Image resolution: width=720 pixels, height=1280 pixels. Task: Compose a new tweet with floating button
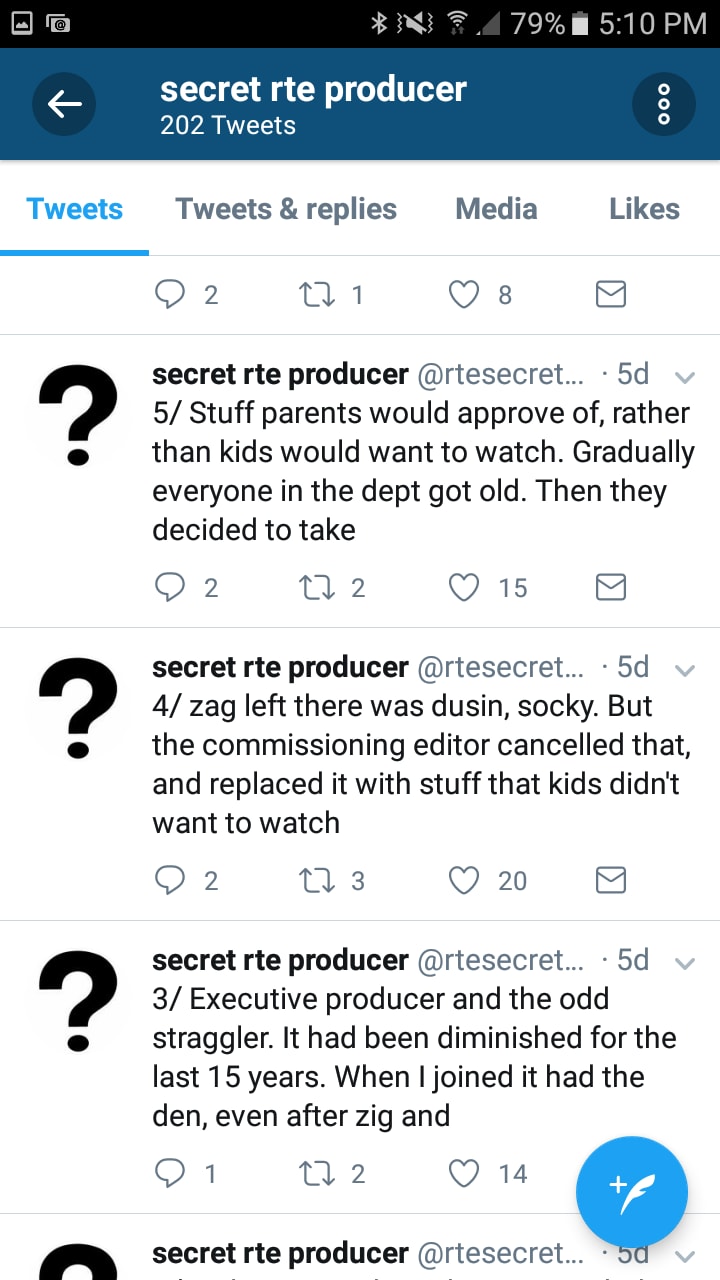632,1192
